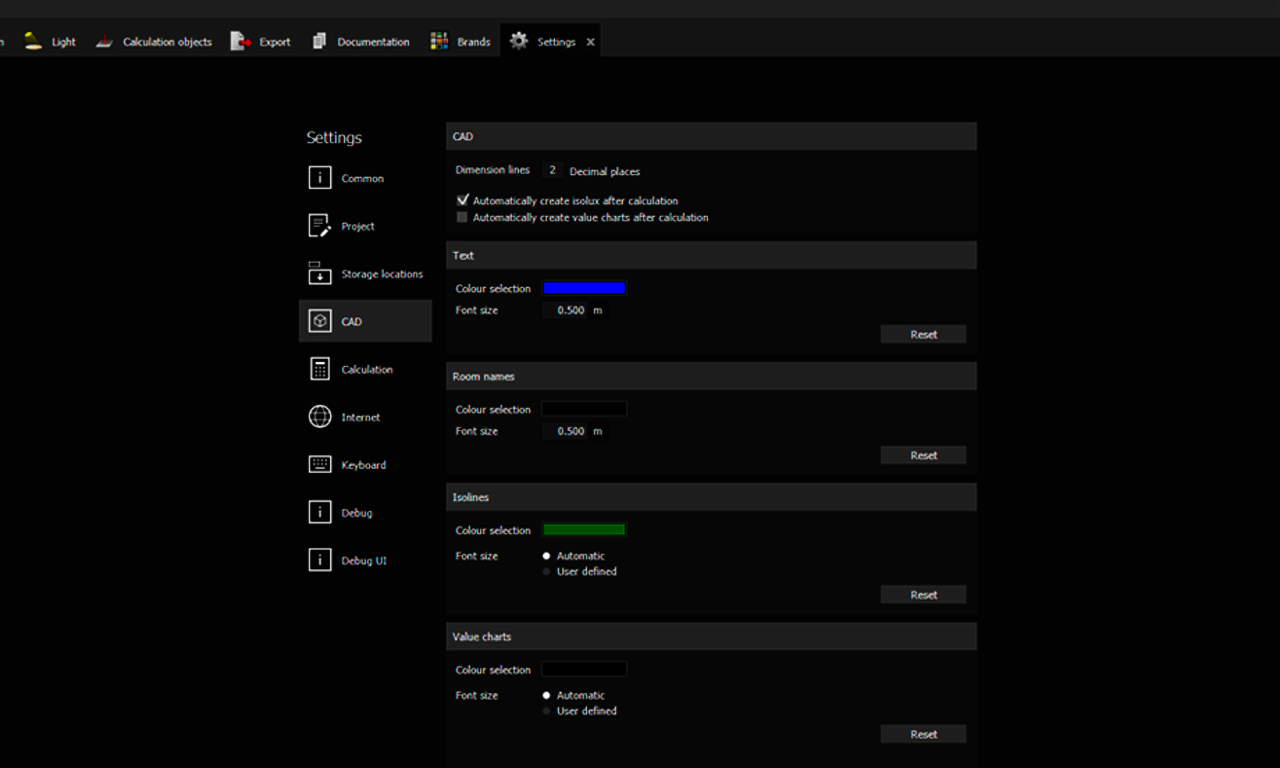This screenshot has width=1280, height=768.
Task: Reset the Room names settings
Action: pos(923,455)
